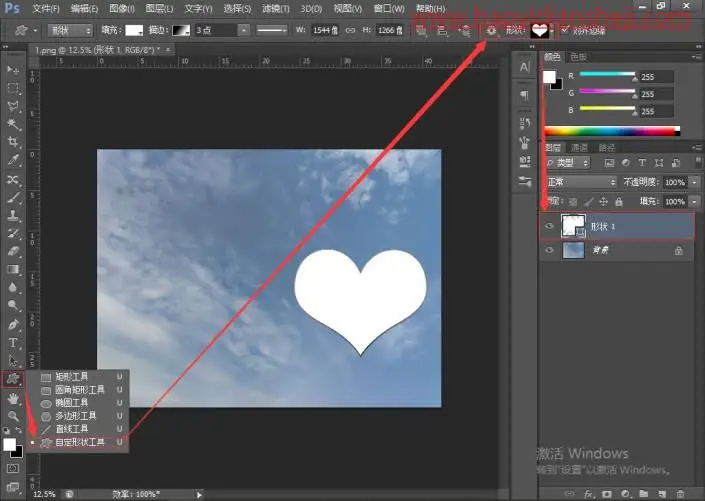Screen dimensions: 705x501
Task: Select the Gradient tool
Action: click(x=13, y=269)
